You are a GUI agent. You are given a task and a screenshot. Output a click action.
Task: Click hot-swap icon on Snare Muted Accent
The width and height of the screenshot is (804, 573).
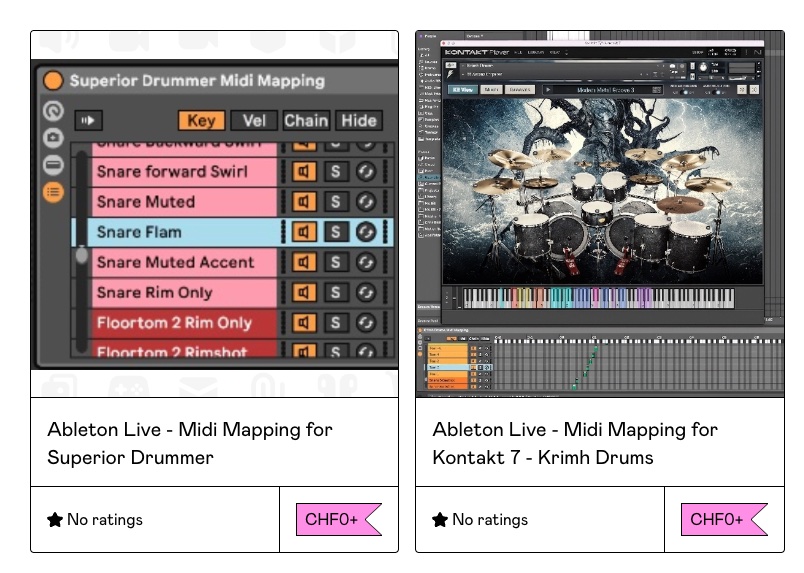[x=366, y=262]
